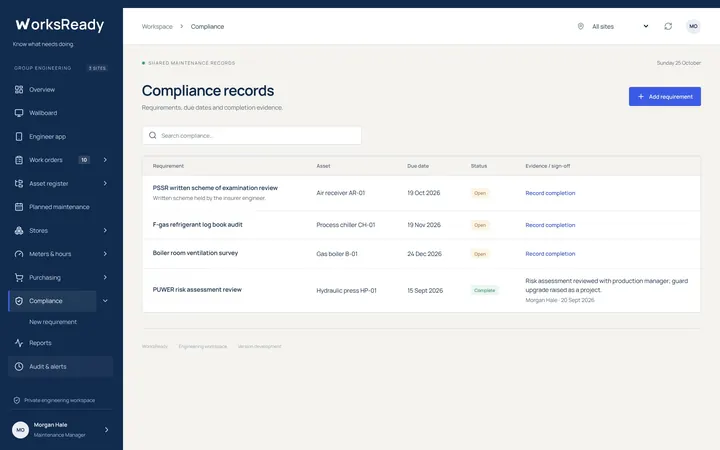Click the Reports activity icon
Screen dimensions: 720x450
click(x=19, y=343)
